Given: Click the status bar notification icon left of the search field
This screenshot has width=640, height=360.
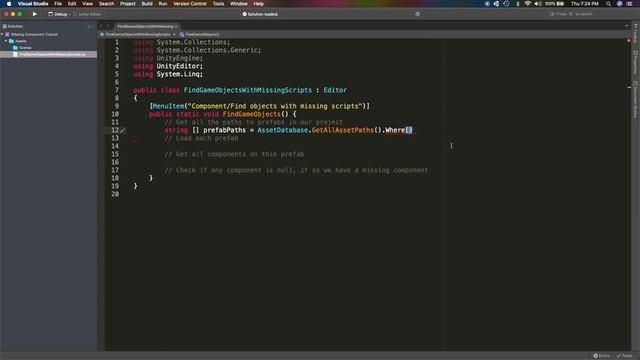Looking at the screenshot, I should [417, 14].
